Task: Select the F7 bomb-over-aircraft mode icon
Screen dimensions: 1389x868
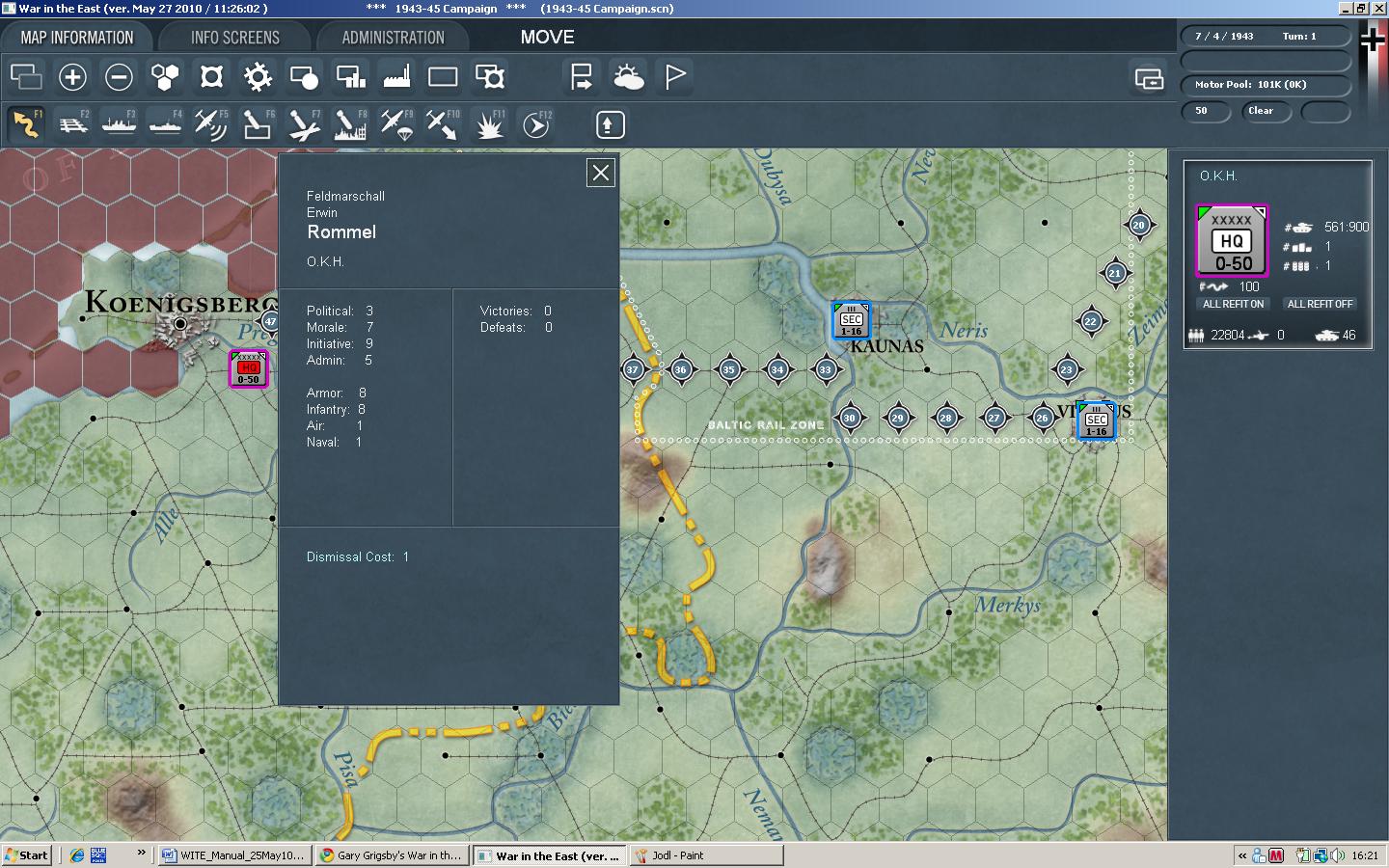Action: click(304, 124)
